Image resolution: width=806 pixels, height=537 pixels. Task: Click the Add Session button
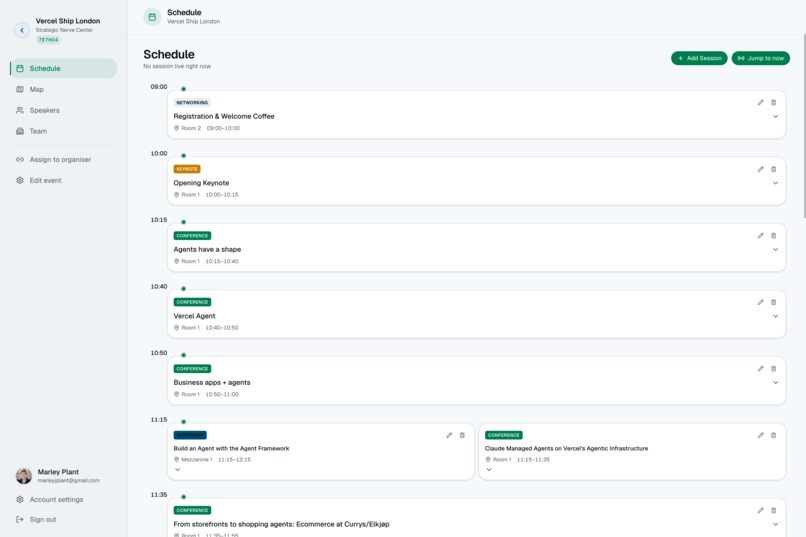[x=699, y=58]
